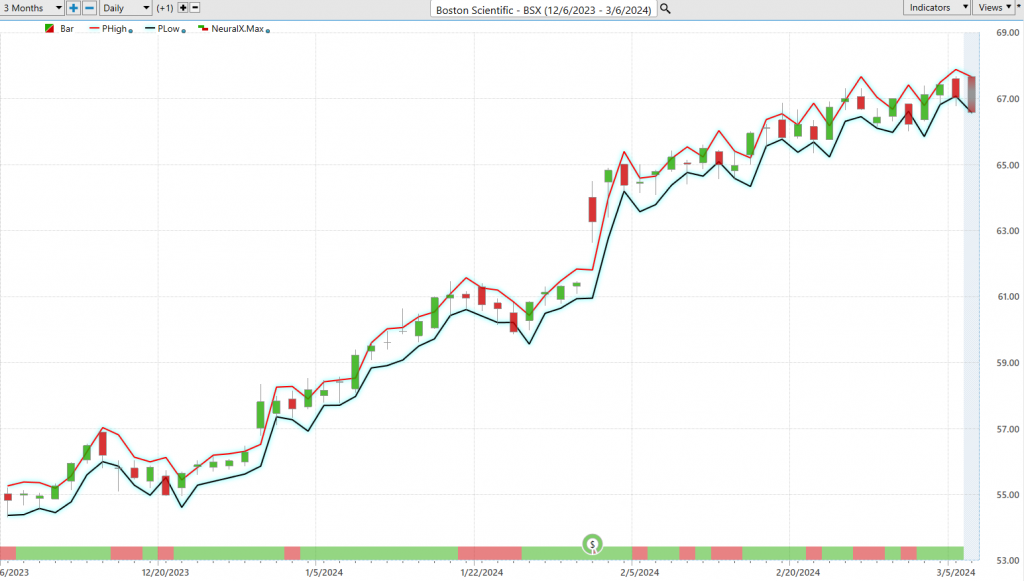Click the blue plus zoom-in button
The height and width of the screenshot is (581, 1024).
click(x=73, y=8)
